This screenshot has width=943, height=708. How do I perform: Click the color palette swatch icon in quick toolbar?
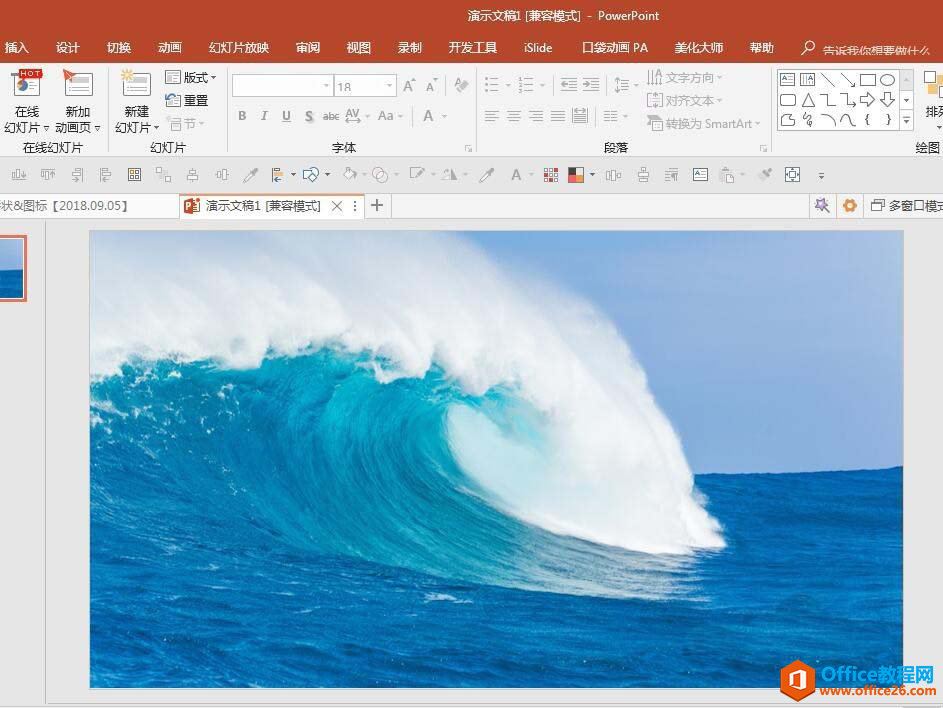pyautogui.click(x=576, y=174)
